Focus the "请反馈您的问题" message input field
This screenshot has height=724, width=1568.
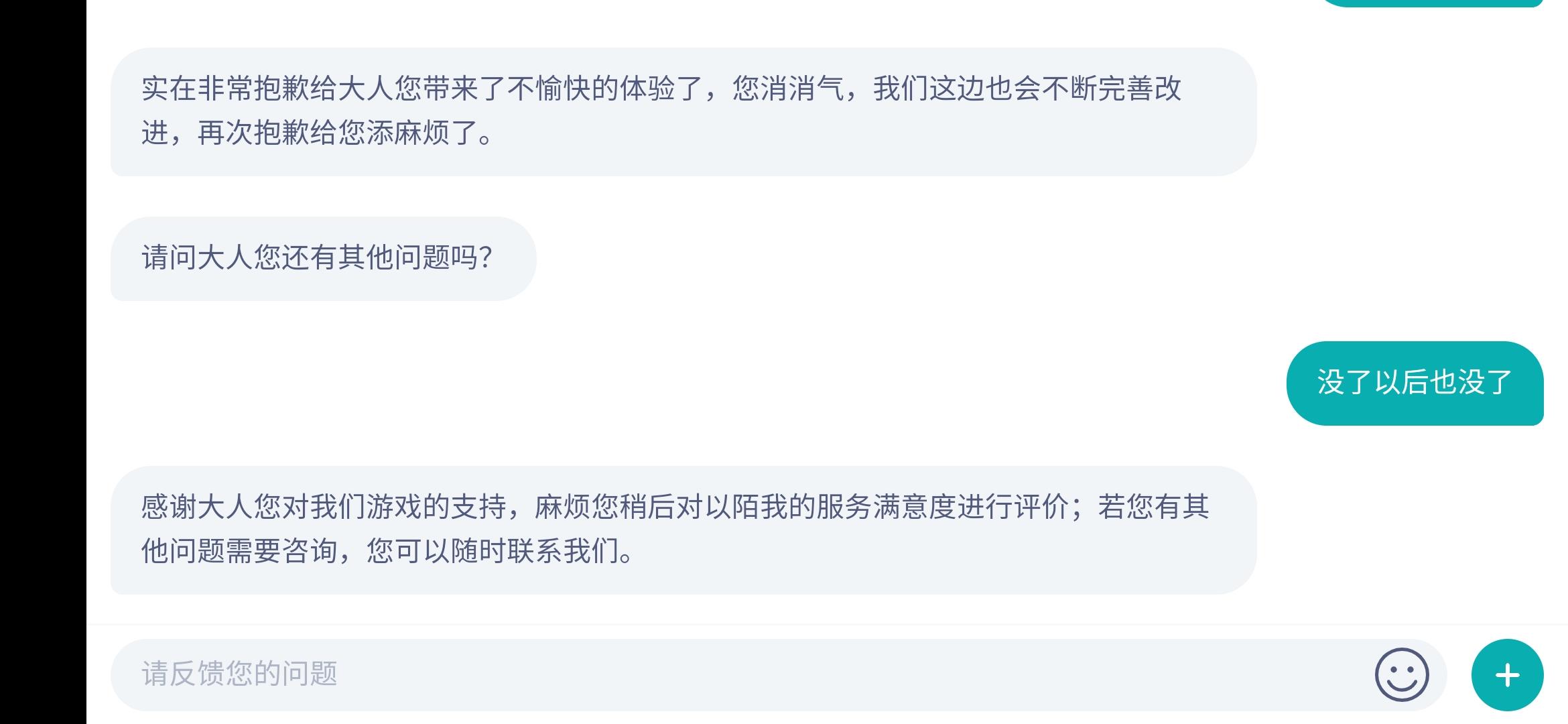point(737,674)
